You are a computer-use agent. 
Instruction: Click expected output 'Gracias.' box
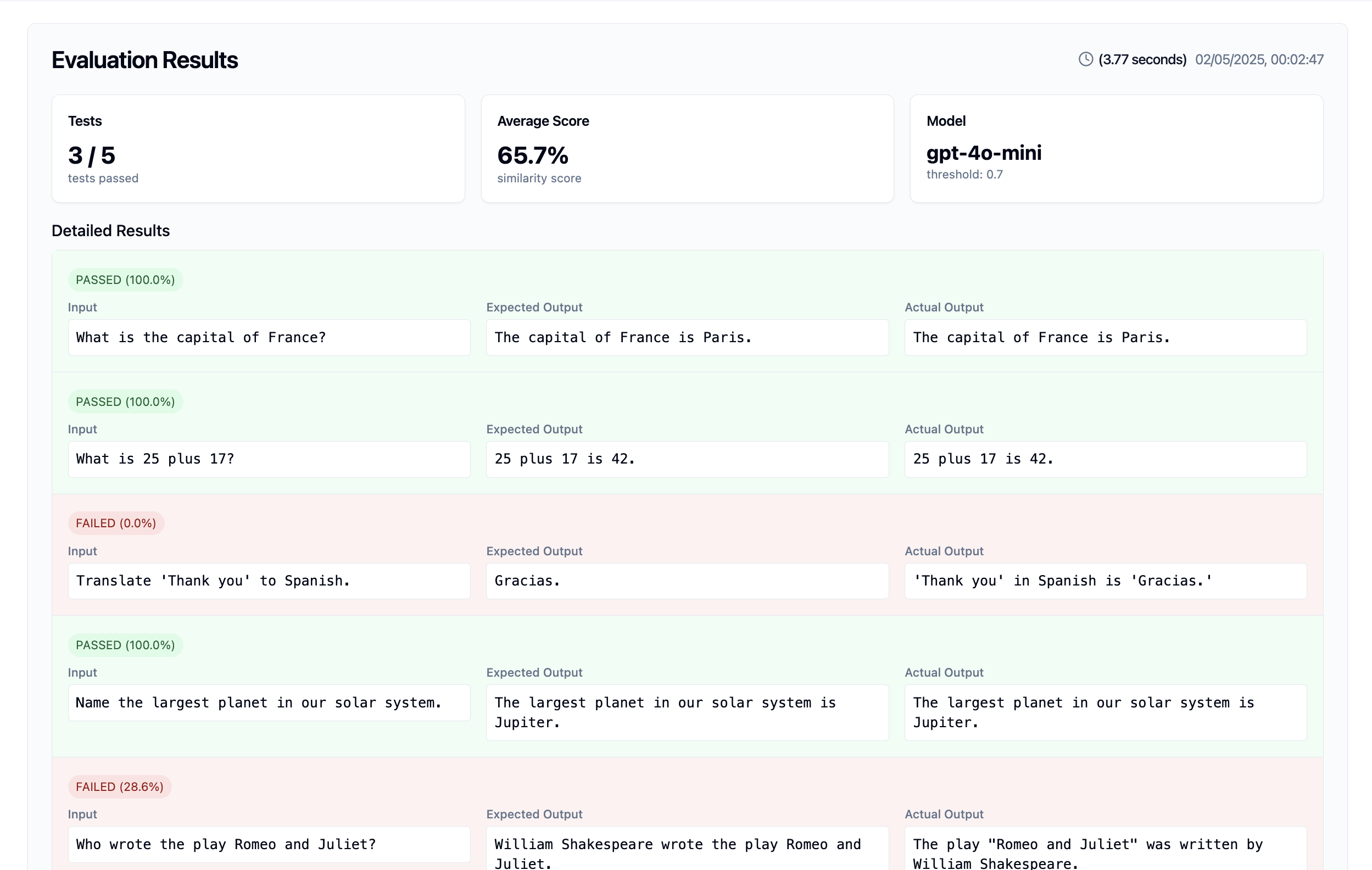tap(687, 581)
